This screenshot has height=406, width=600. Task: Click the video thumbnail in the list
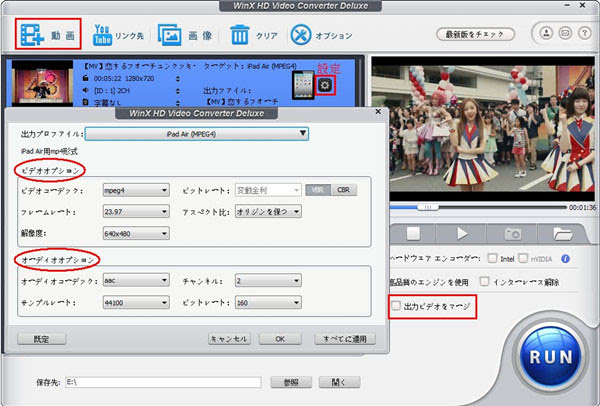point(42,83)
